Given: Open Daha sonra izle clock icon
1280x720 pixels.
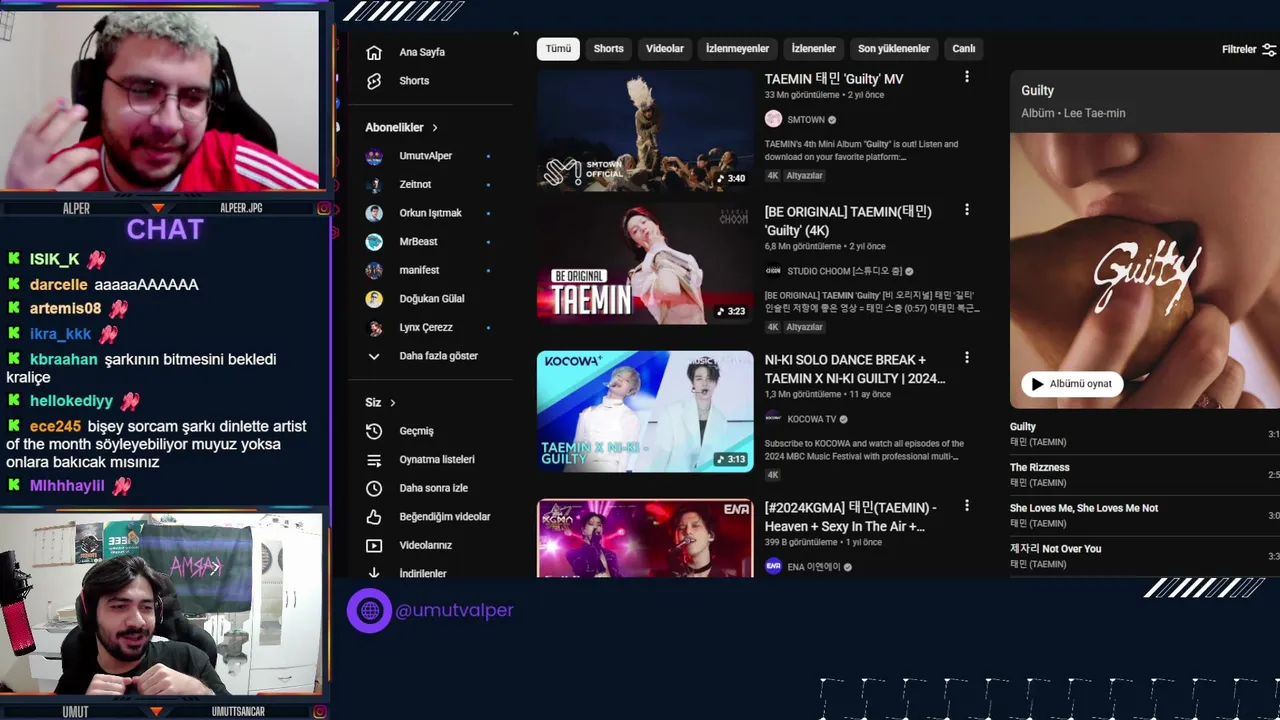Looking at the screenshot, I should (x=374, y=488).
